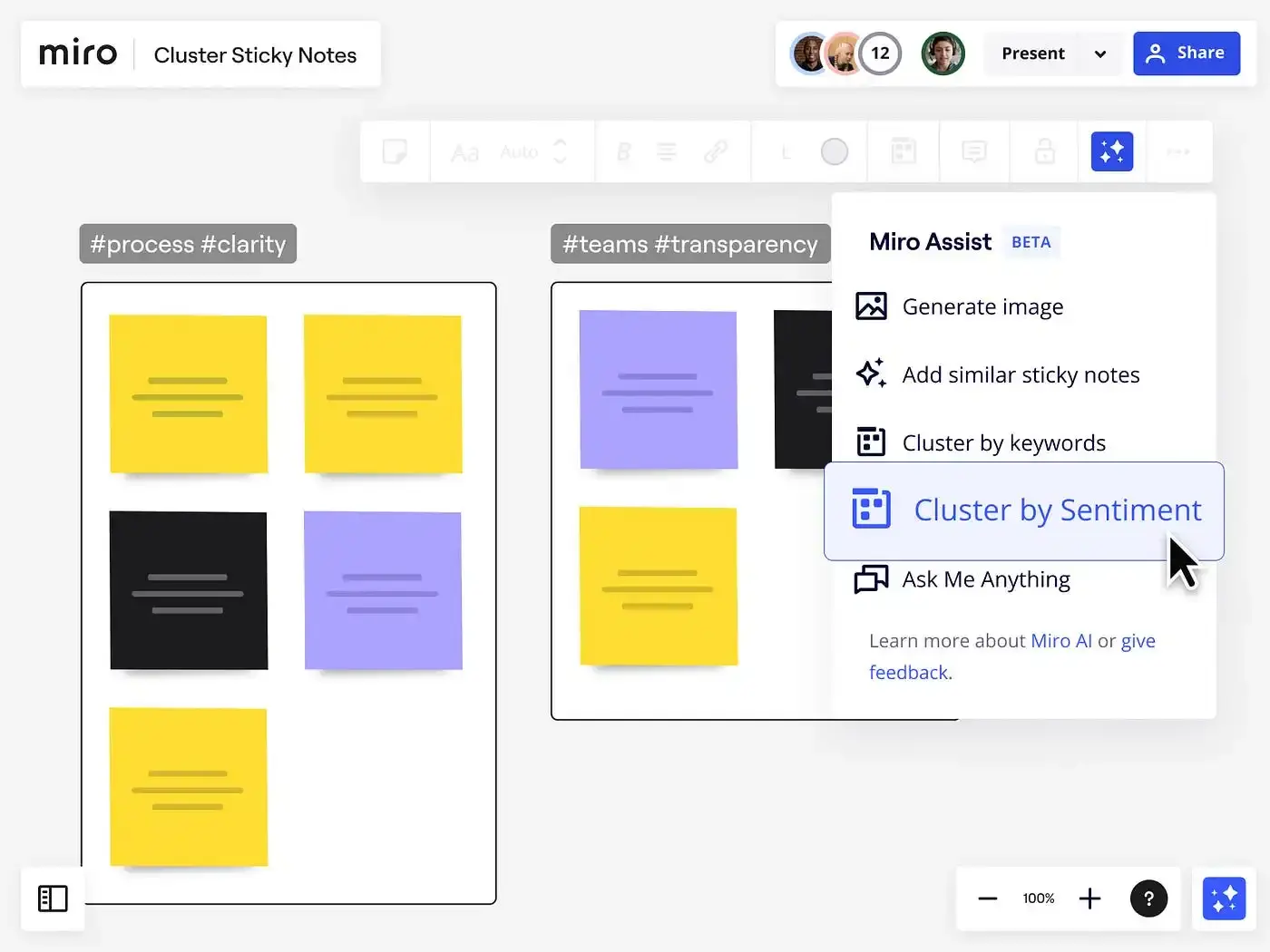Choose Generate image from Miro Assist
Image resolution: width=1270 pixels, height=952 pixels.
(982, 307)
